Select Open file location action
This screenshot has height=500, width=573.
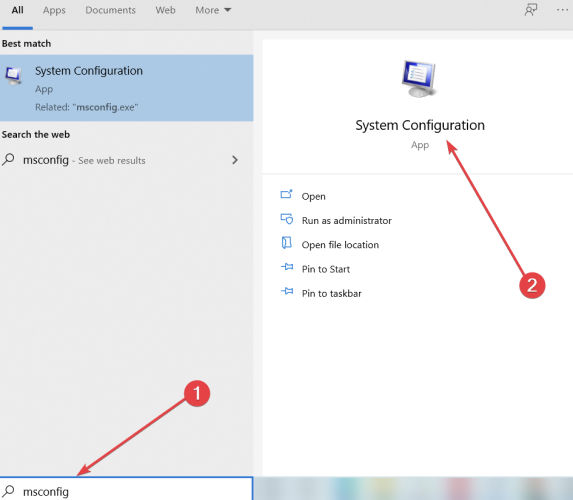point(340,245)
